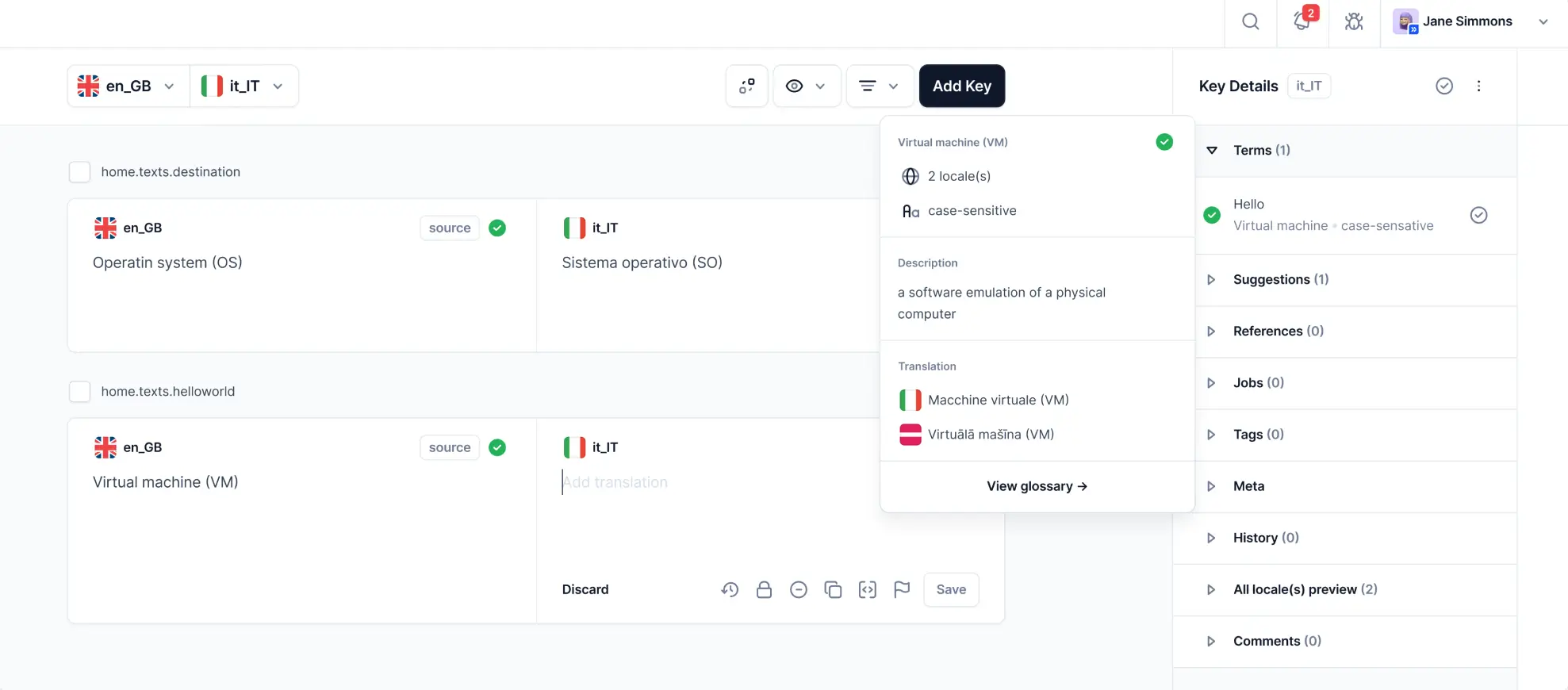1568x690 pixels.
Task: Click the Add Key button
Action: click(961, 86)
